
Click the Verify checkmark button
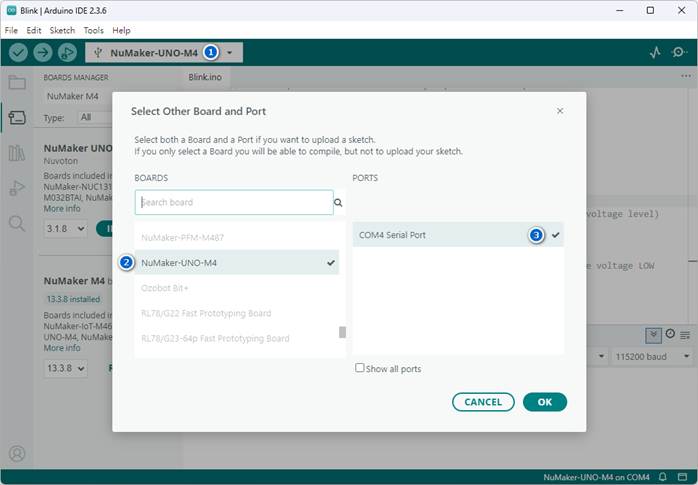click(18, 52)
